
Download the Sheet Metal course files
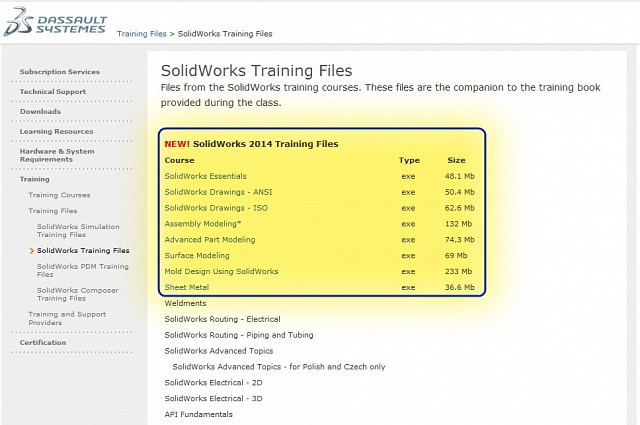click(187, 288)
